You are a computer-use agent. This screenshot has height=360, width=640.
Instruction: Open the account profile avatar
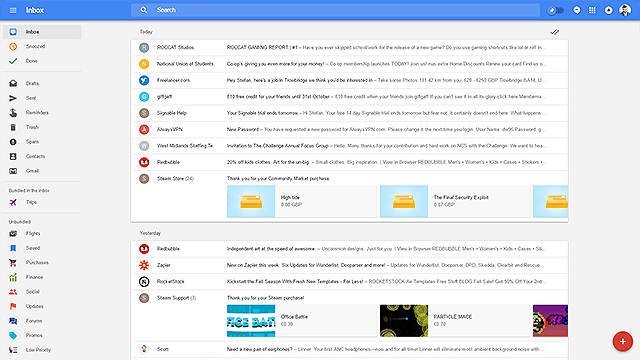pyautogui.click(x=625, y=10)
